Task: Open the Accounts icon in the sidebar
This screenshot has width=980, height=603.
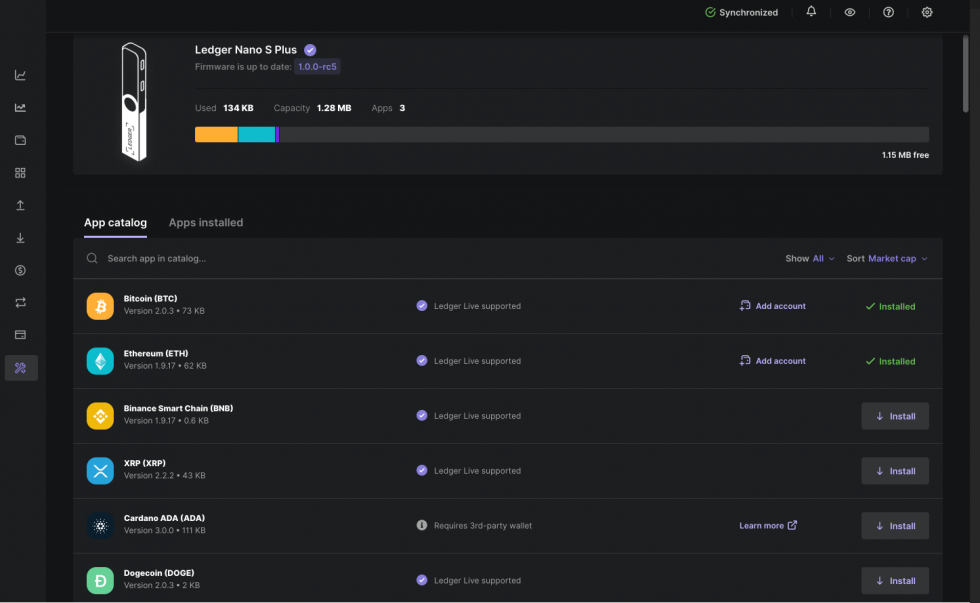Action: point(21,140)
